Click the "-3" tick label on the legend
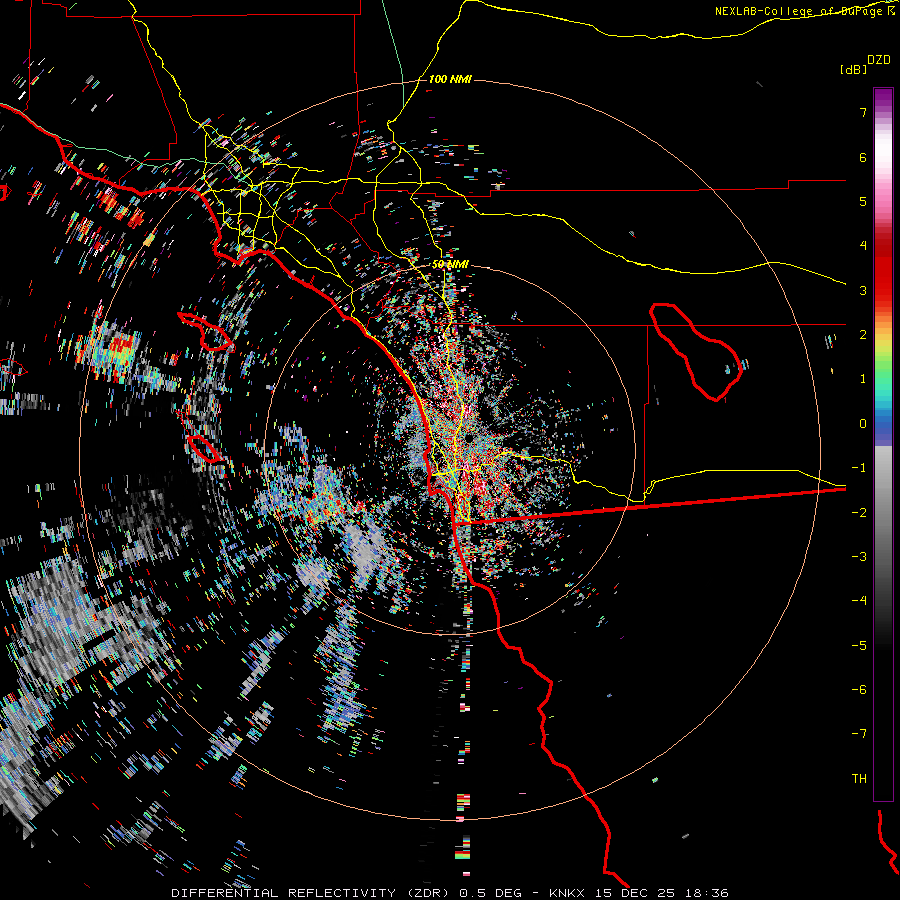The height and width of the screenshot is (900, 900). (x=859, y=557)
